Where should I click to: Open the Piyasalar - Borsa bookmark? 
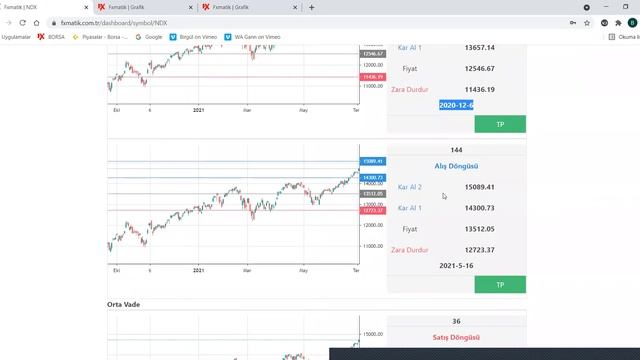[x=100, y=37]
